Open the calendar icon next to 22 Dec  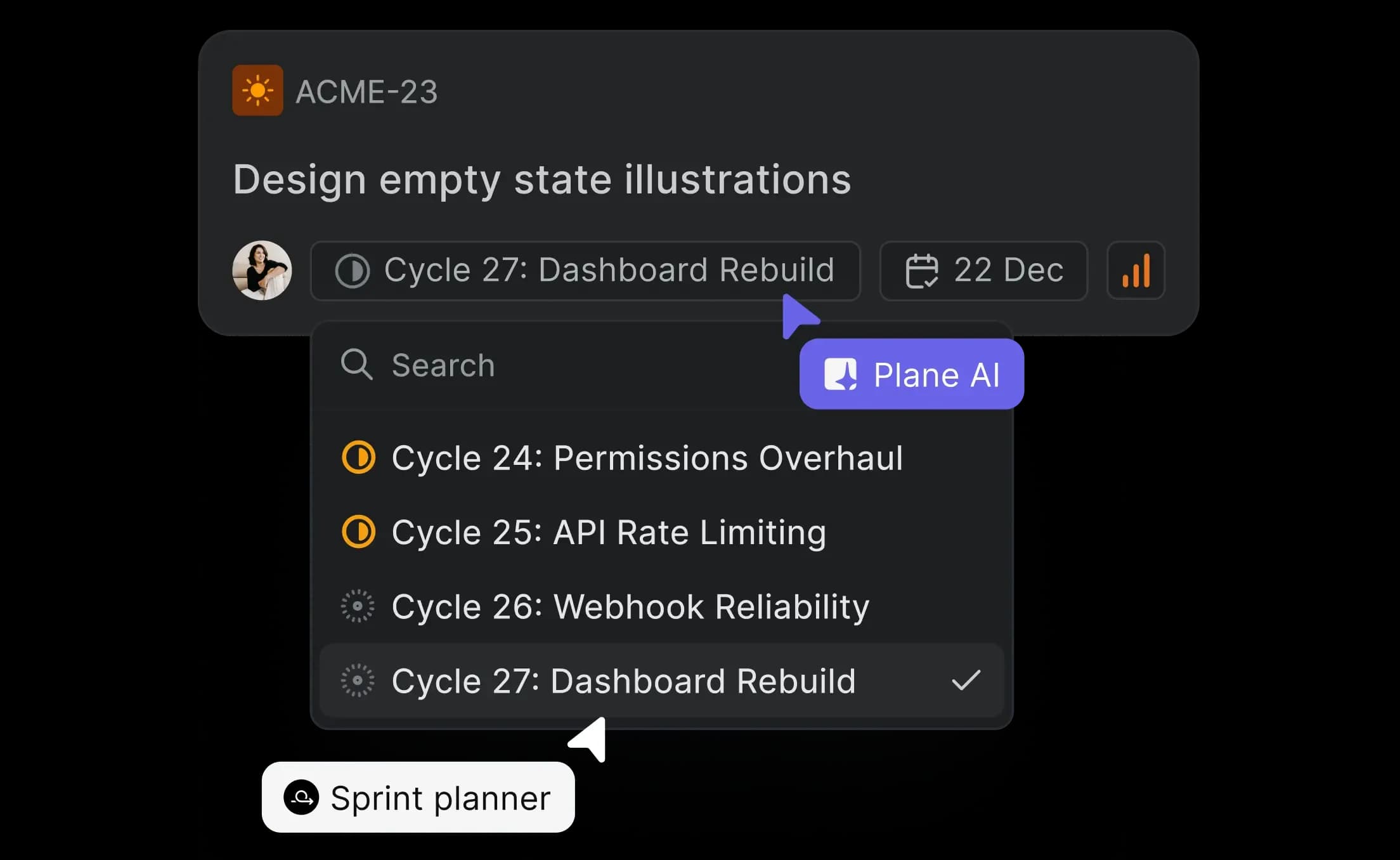921,271
